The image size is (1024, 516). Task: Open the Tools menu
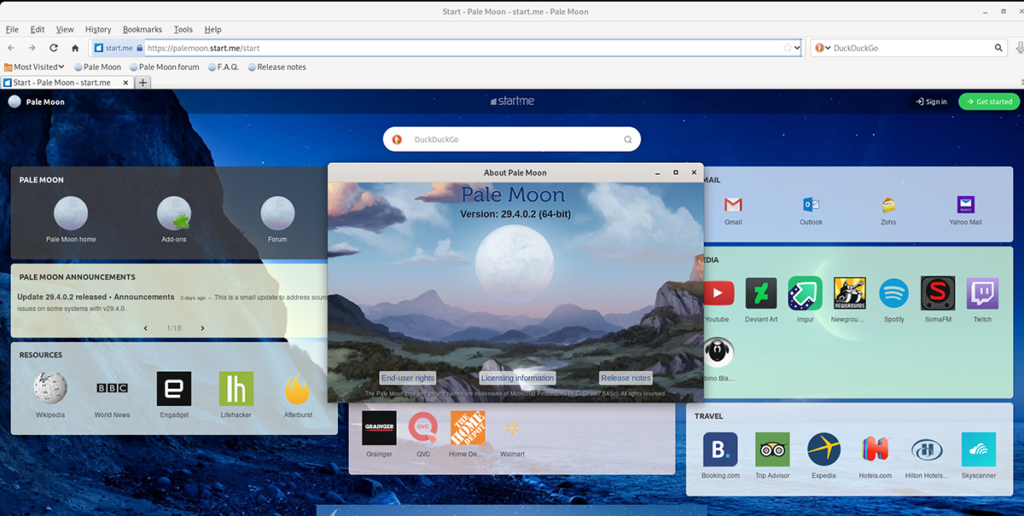[183, 29]
